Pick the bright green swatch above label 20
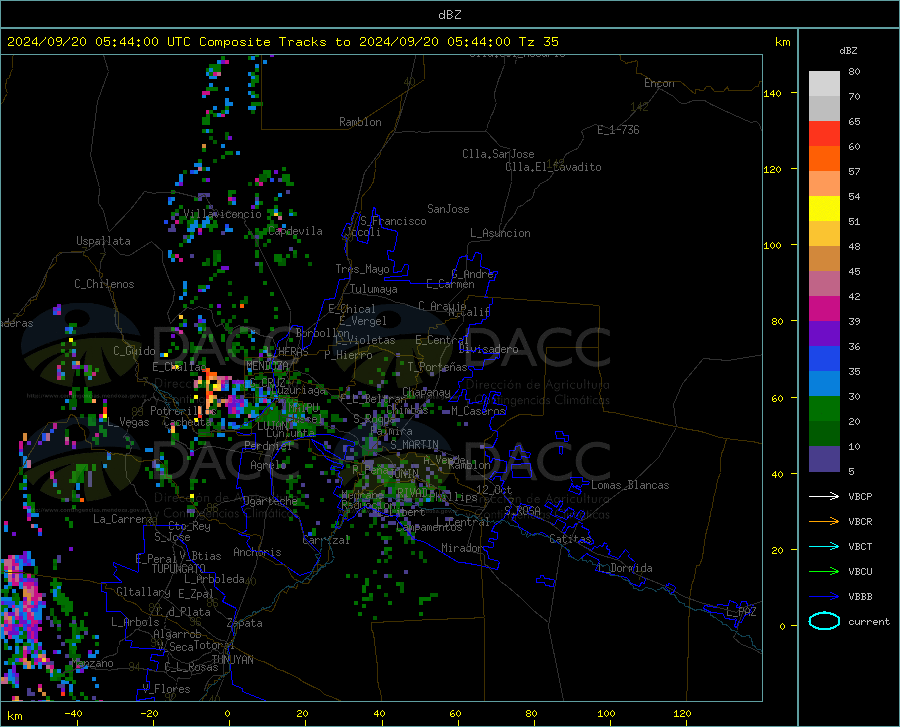The image size is (900, 727). point(824,409)
